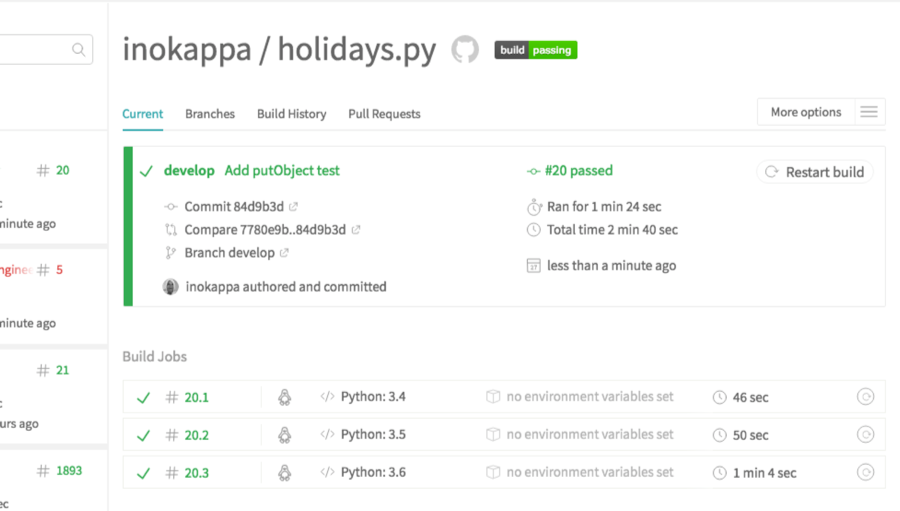
Task: Open job number 20.1
Action: click(196, 397)
